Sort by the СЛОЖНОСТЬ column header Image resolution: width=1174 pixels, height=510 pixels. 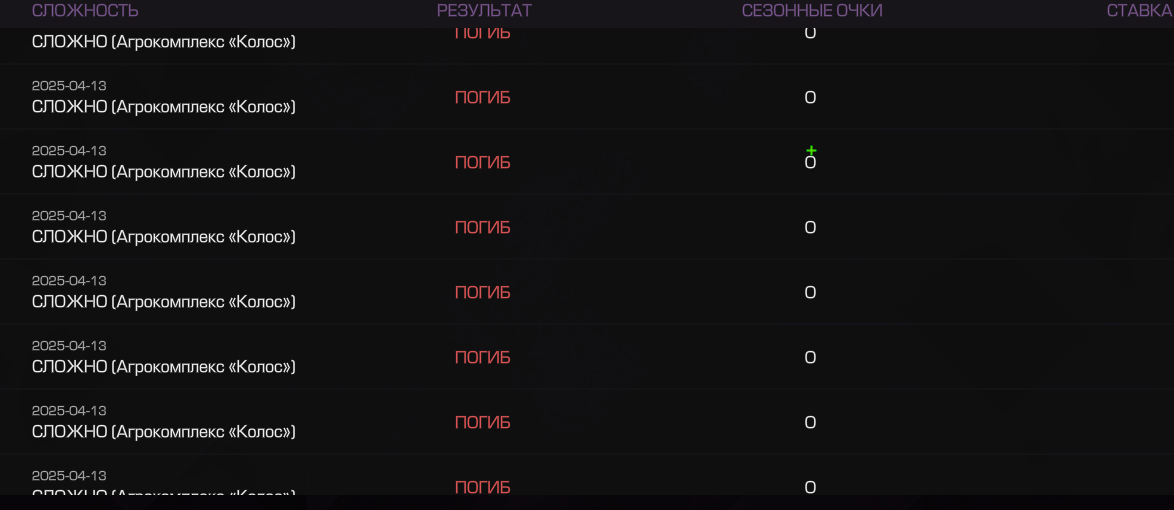pos(85,10)
